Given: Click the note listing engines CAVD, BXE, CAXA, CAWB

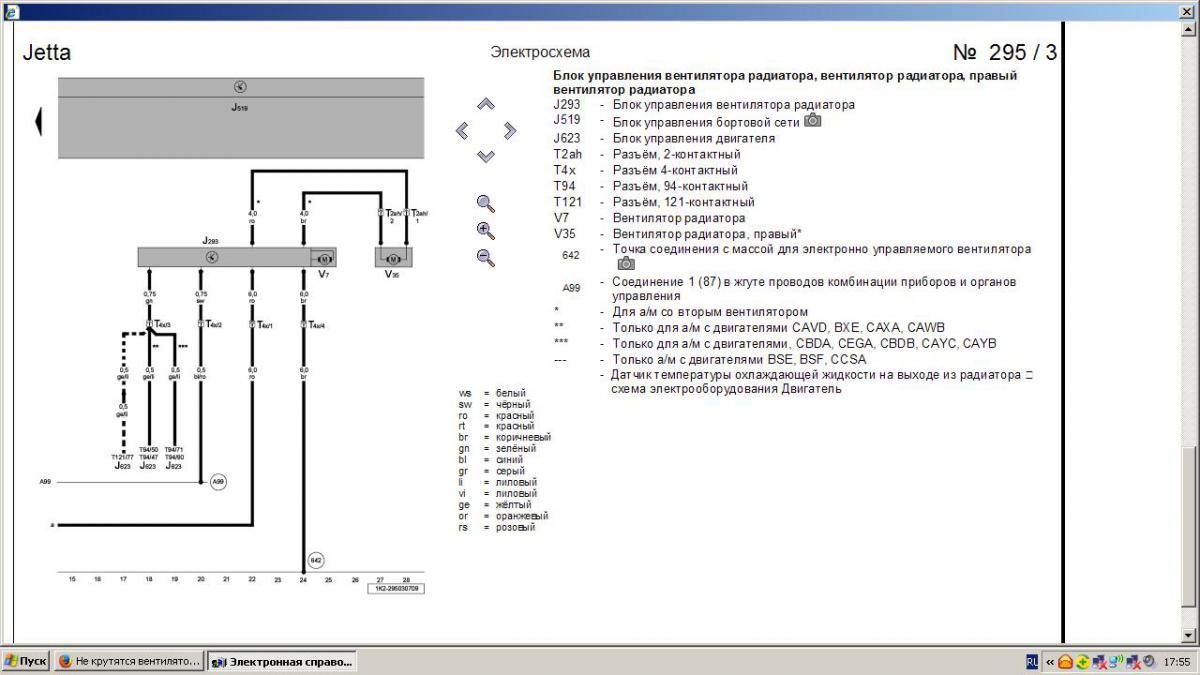Looking at the screenshot, I should pos(778,328).
